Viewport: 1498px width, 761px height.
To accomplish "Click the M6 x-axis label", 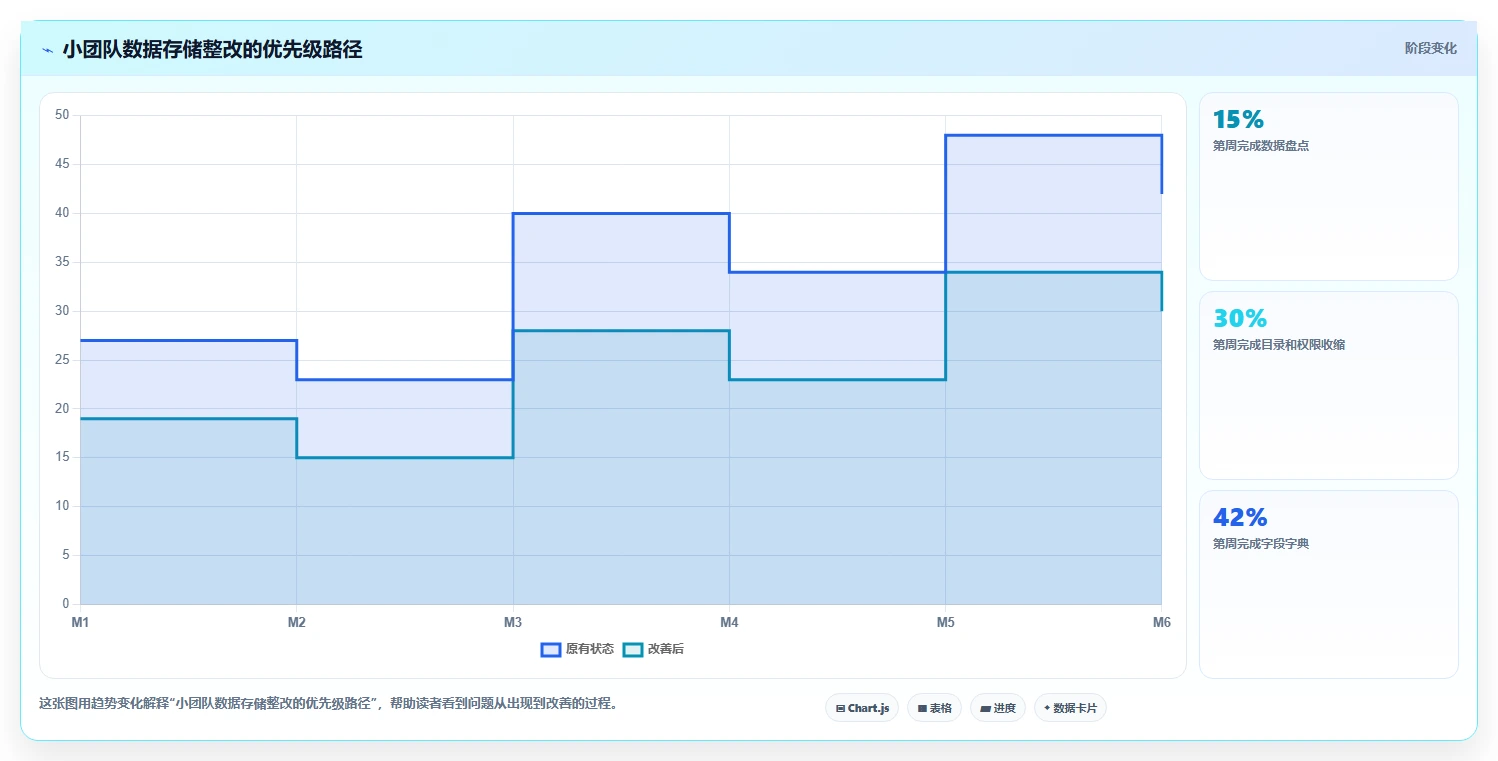I will coord(1161,622).
